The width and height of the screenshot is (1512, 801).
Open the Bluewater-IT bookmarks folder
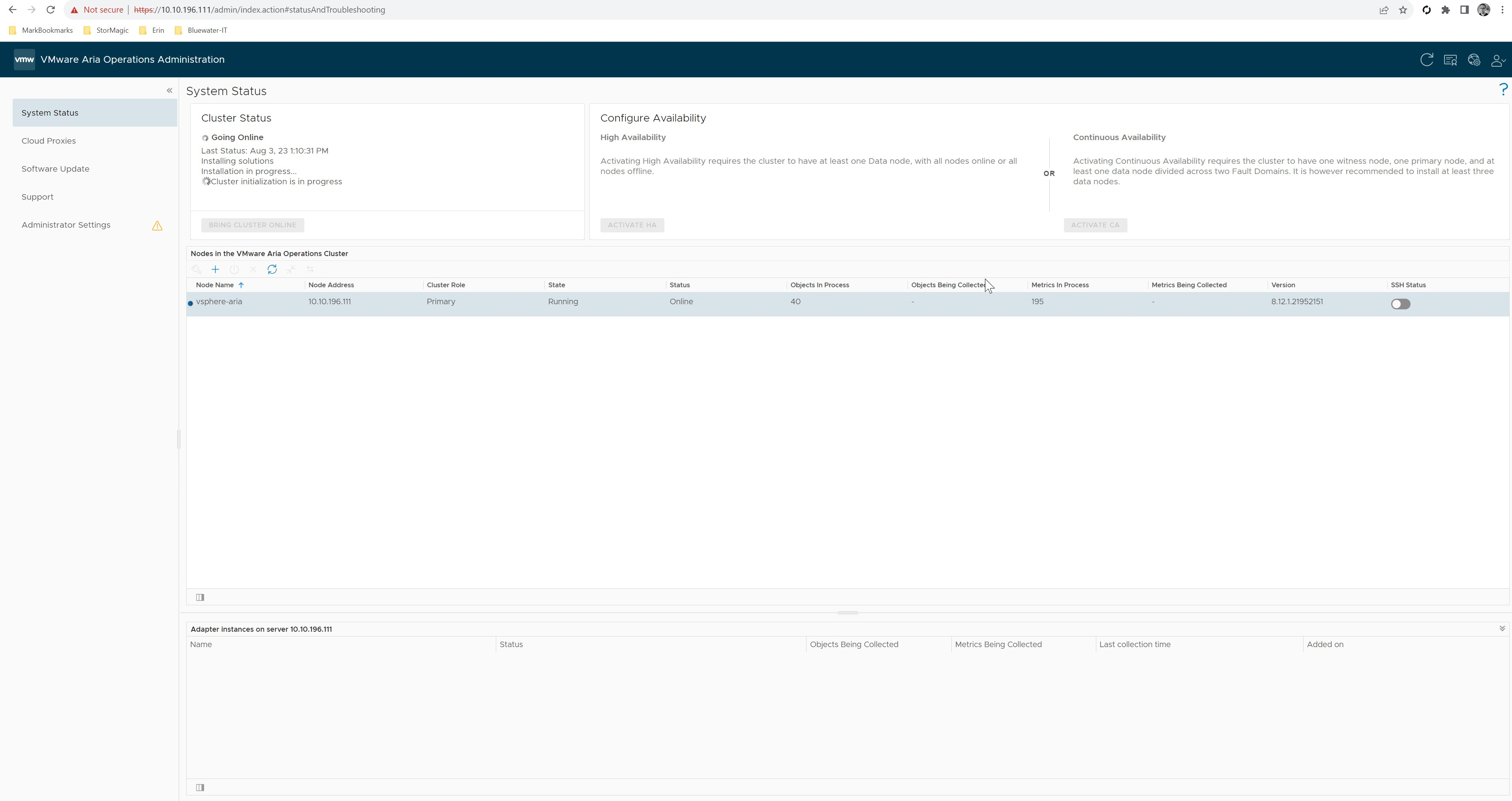click(x=201, y=30)
